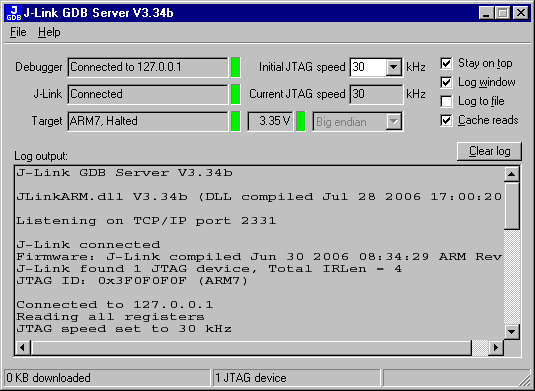
Task: Click the Target ARM7, Halted field
Action: point(148,121)
